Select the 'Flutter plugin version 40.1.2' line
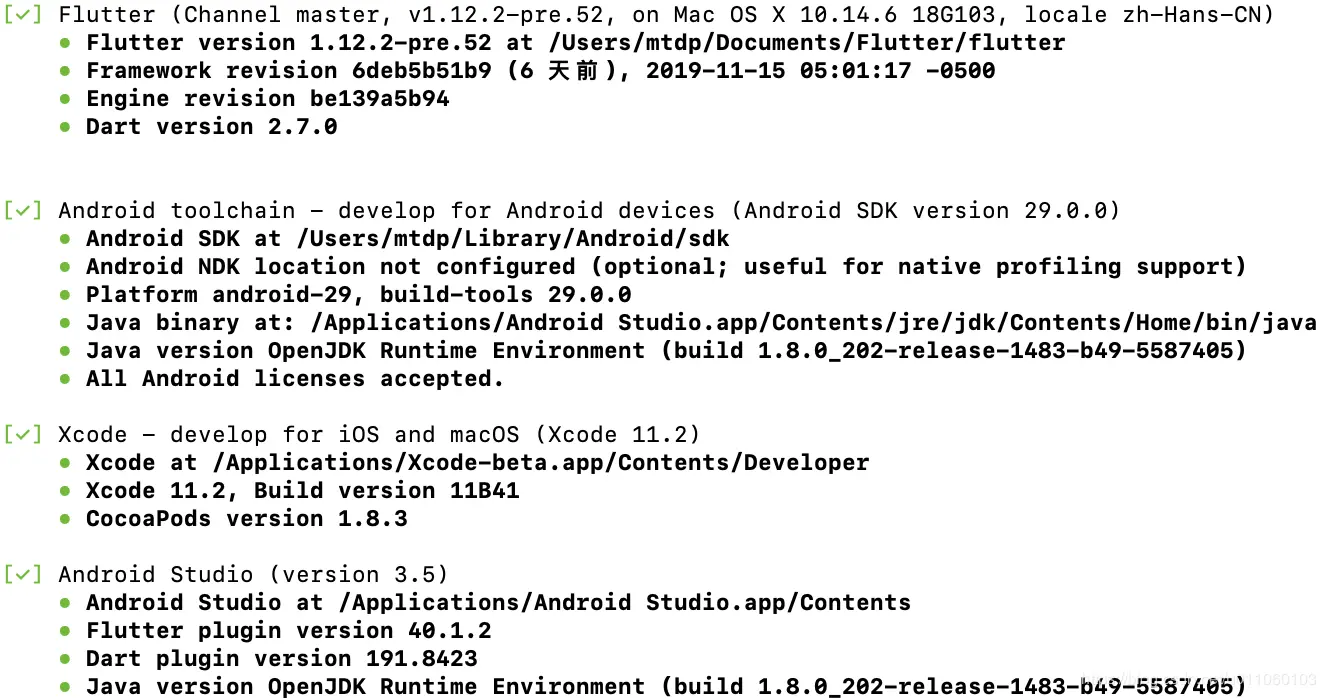1326x698 pixels. click(x=289, y=631)
